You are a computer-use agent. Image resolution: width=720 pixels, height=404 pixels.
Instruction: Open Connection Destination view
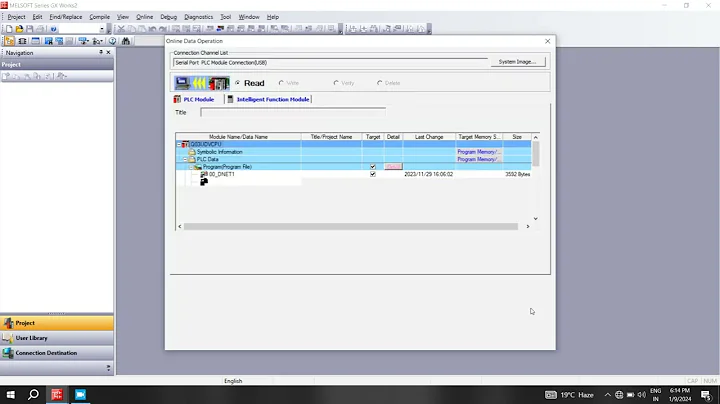pyautogui.click(x=57, y=353)
